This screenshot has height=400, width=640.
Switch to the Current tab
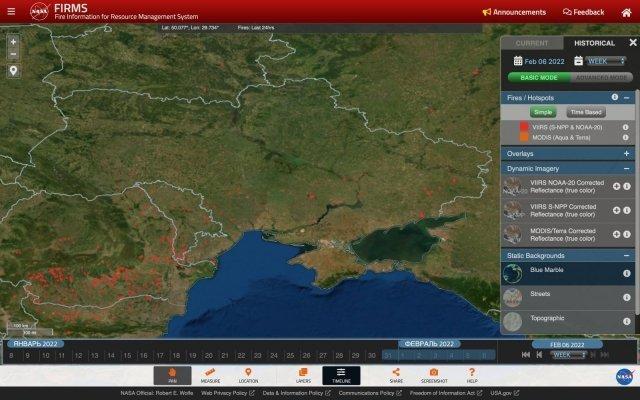coord(531,44)
